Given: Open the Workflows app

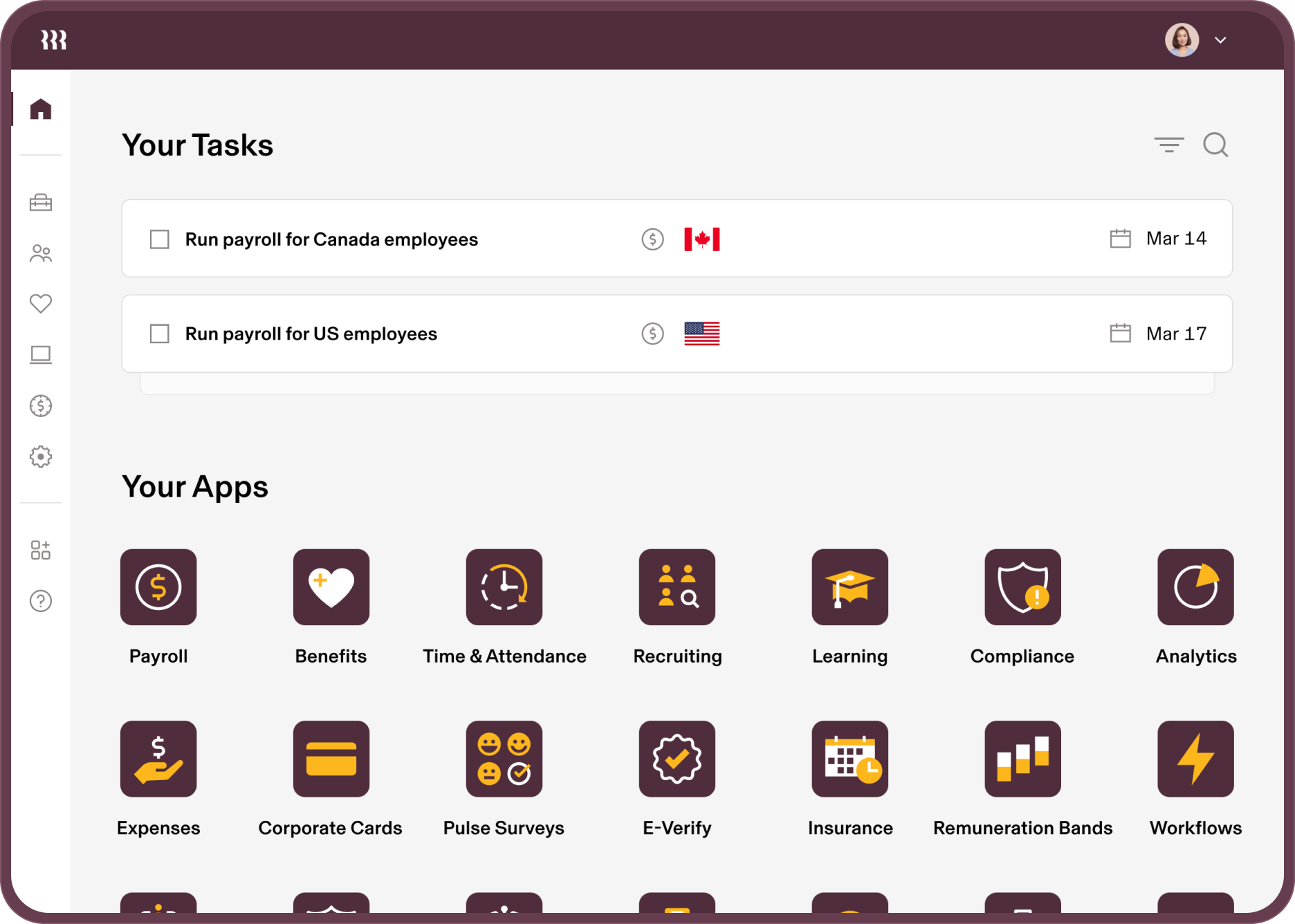Looking at the screenshot, I should [1195, 759].
